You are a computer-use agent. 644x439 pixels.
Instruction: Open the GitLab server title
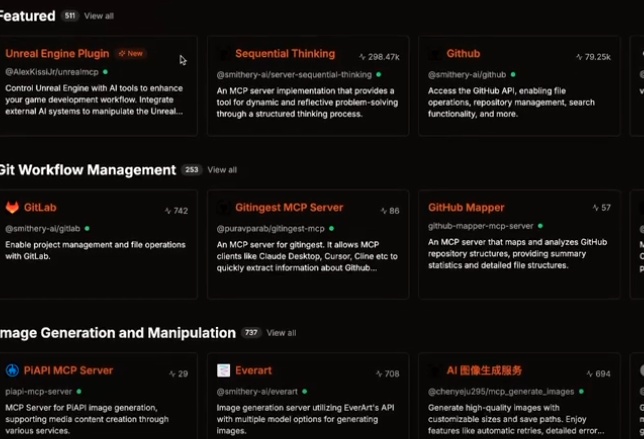40,207
